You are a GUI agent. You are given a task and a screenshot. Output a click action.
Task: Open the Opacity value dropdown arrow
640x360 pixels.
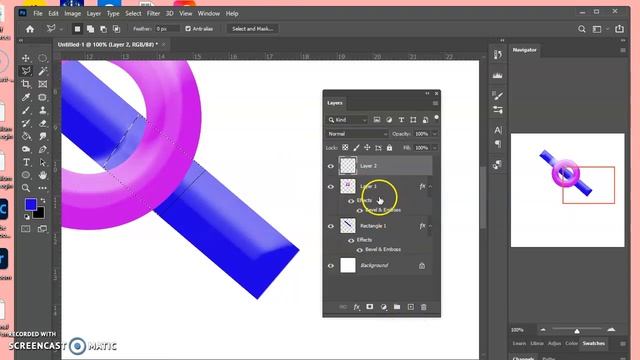pyautogui.click(x=435, y=134)
